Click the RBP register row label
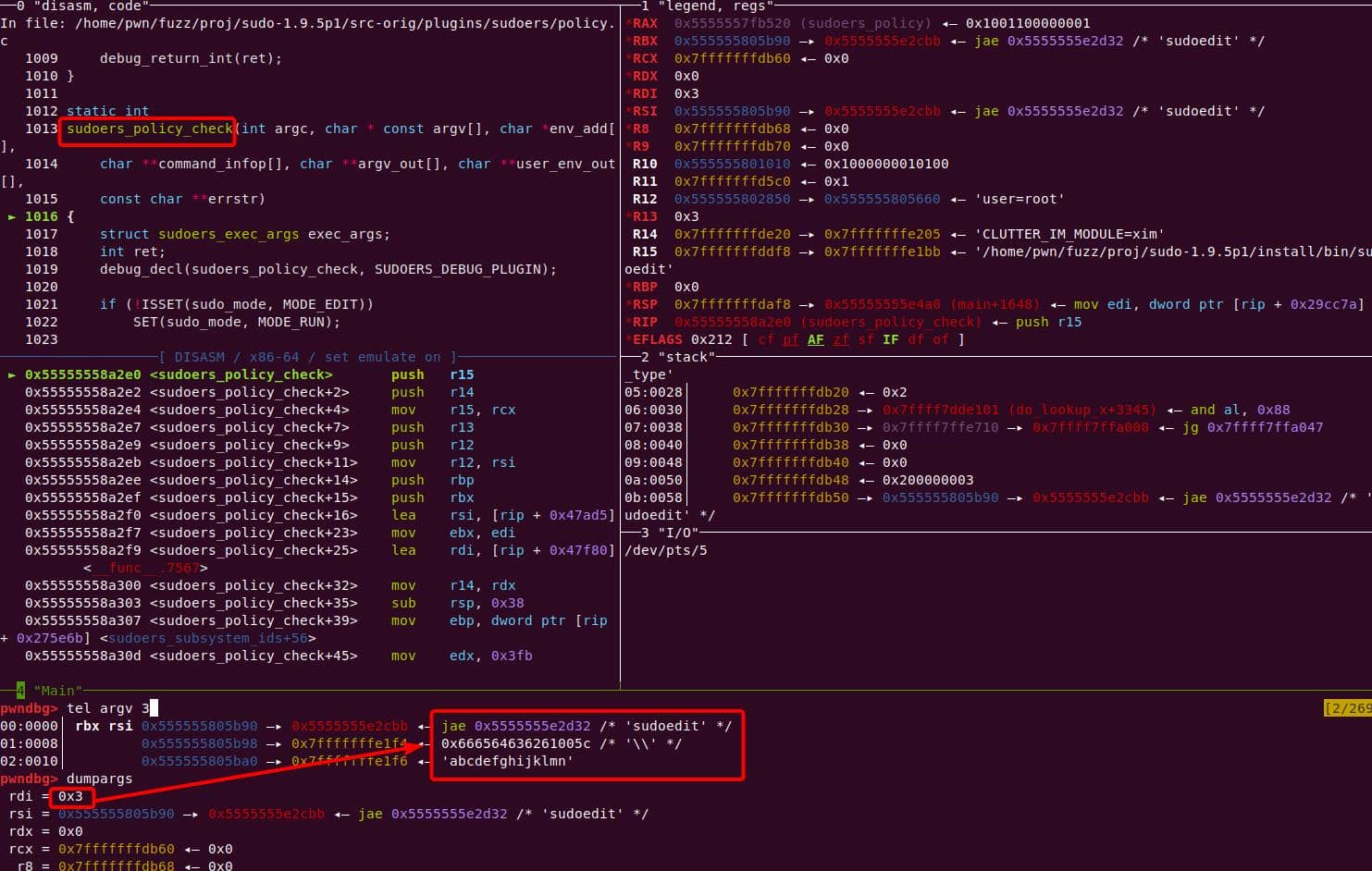 [645, 287]
